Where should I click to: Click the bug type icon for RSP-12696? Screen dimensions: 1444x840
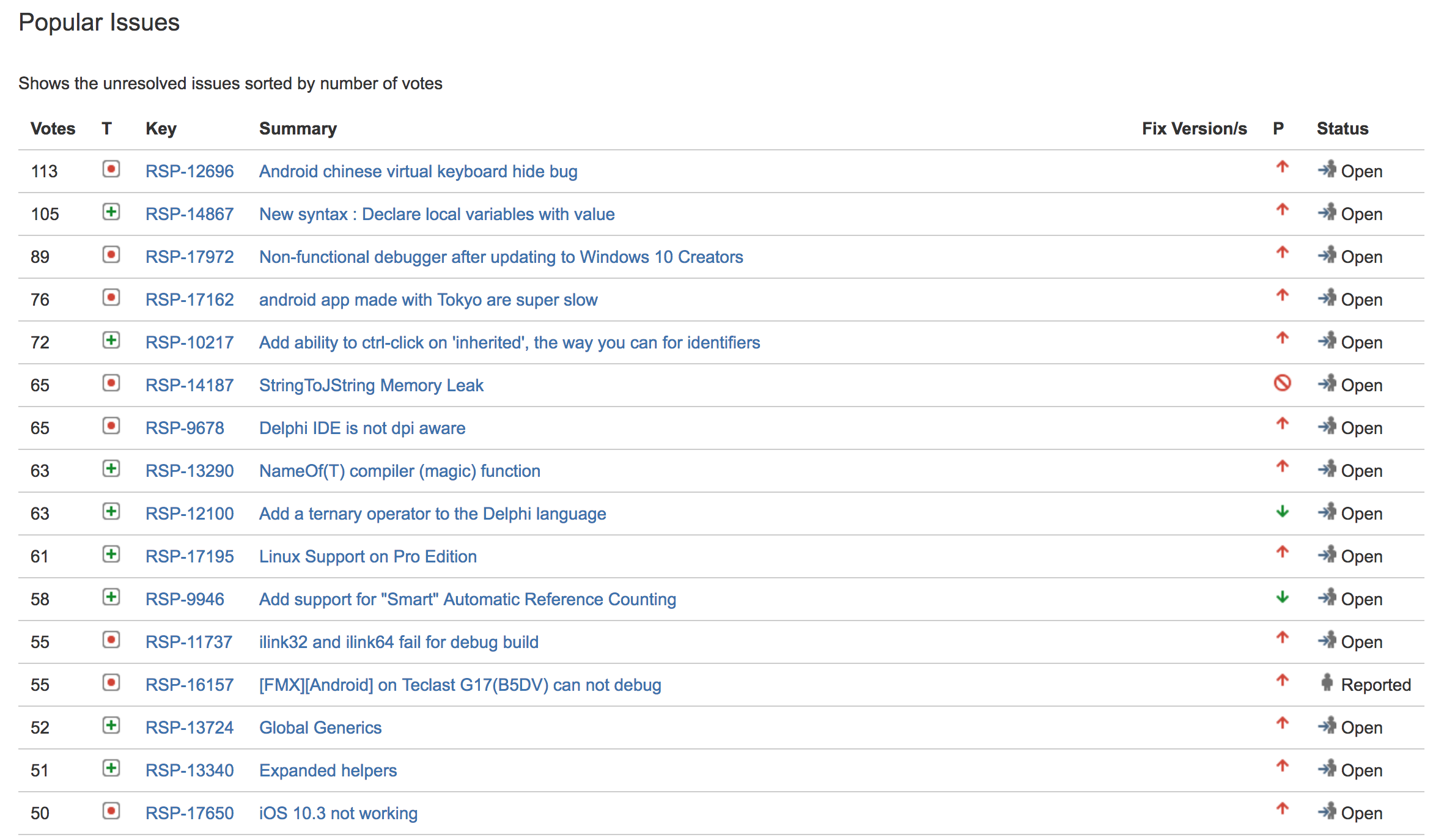111,169
